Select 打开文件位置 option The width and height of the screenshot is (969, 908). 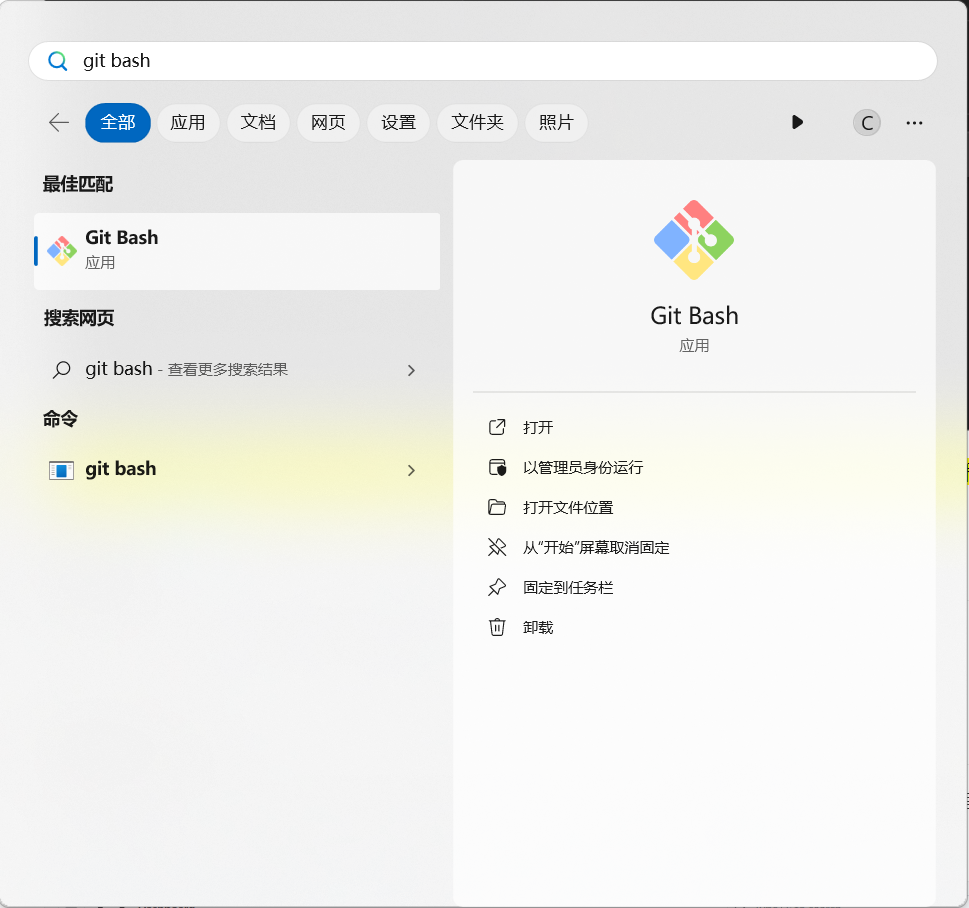(x=568, y=507)
